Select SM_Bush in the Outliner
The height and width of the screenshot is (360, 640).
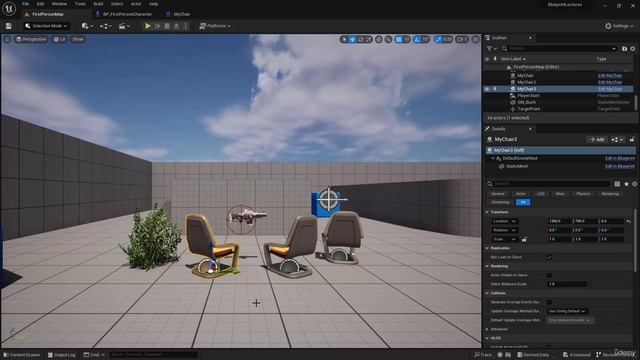pyautogui.click(x=527, y=102)
